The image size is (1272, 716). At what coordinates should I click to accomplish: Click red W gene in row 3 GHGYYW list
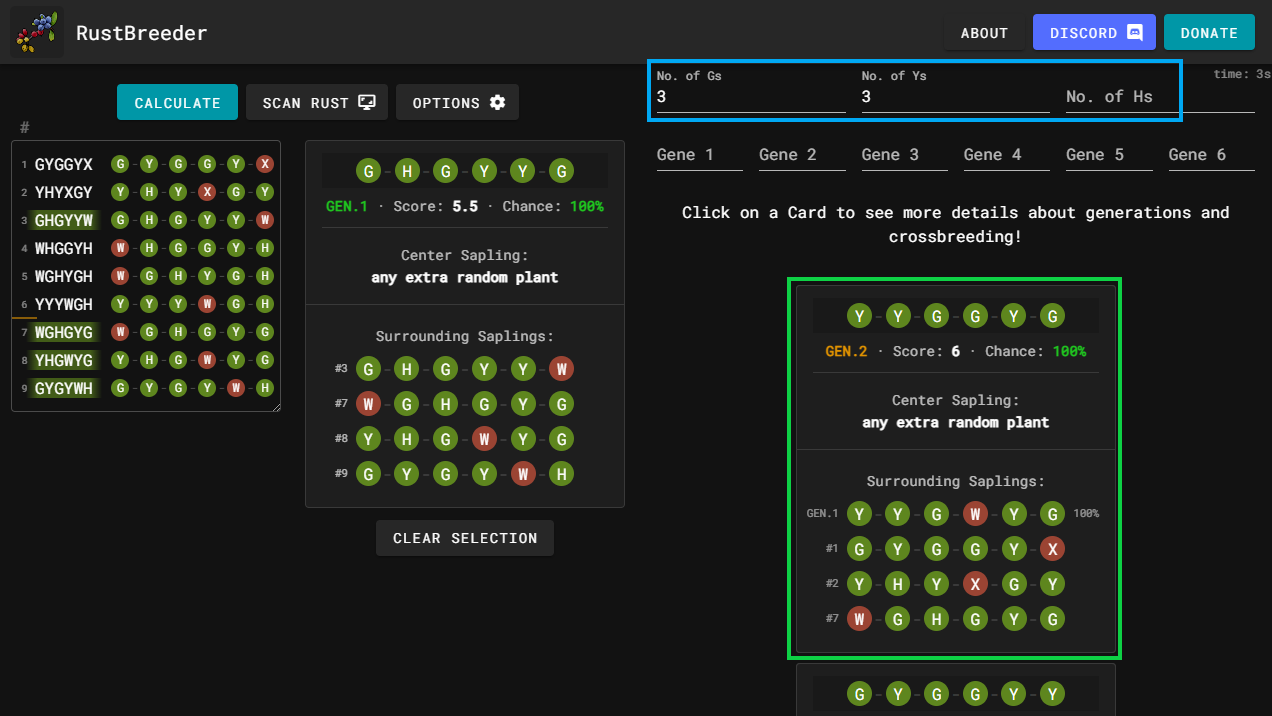coord(264,220)
